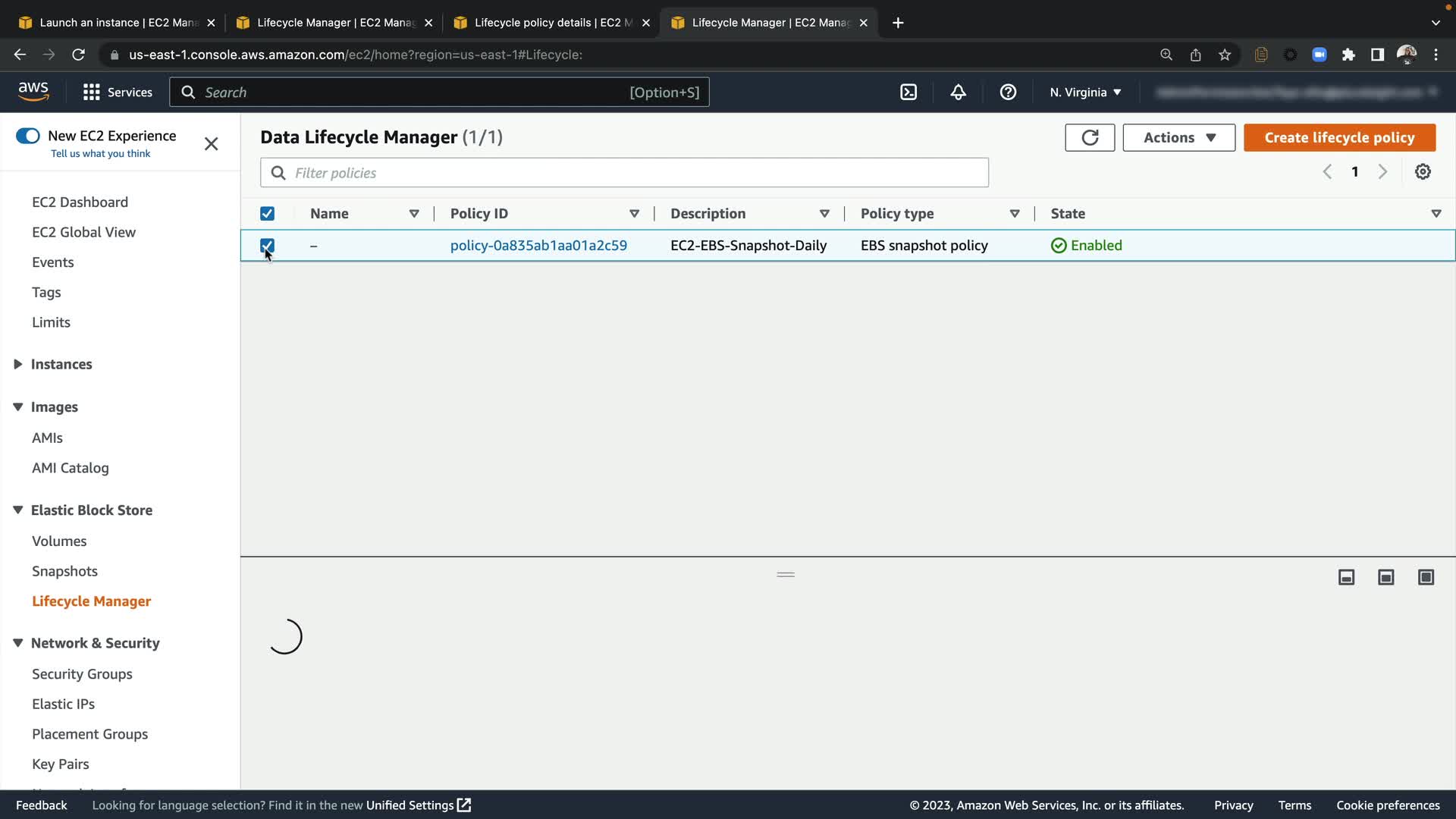
Task: Open the Actions dropdown
Action: [x=1178, y=138]
